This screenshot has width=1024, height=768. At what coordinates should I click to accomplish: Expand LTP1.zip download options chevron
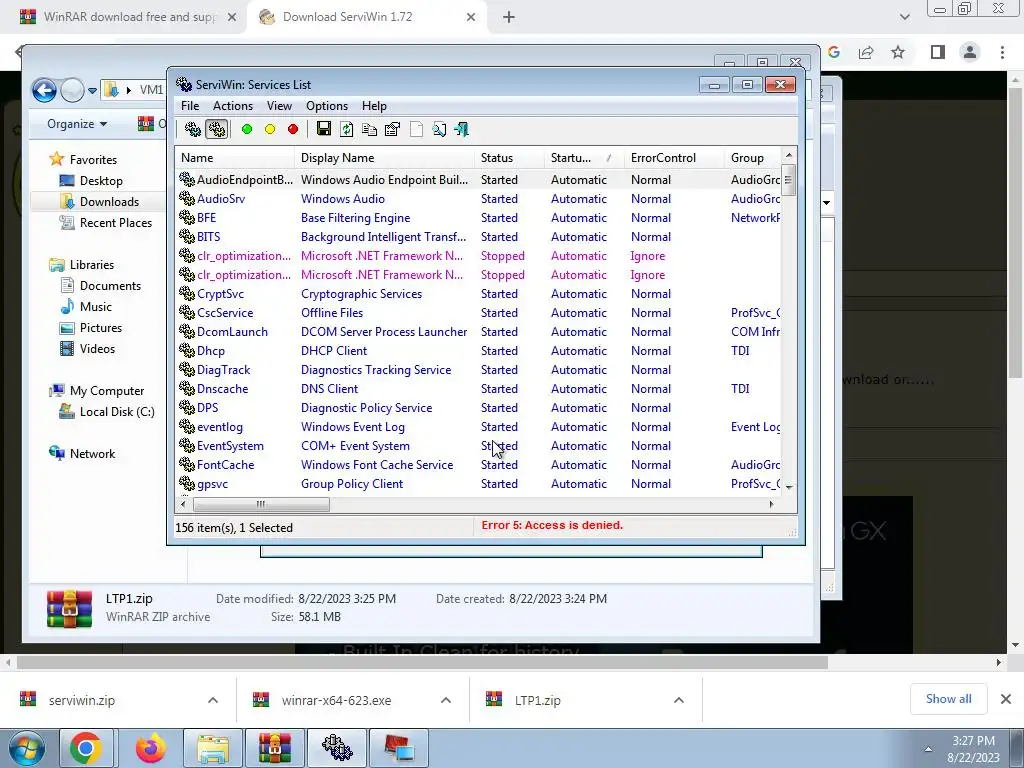[679, 700]
